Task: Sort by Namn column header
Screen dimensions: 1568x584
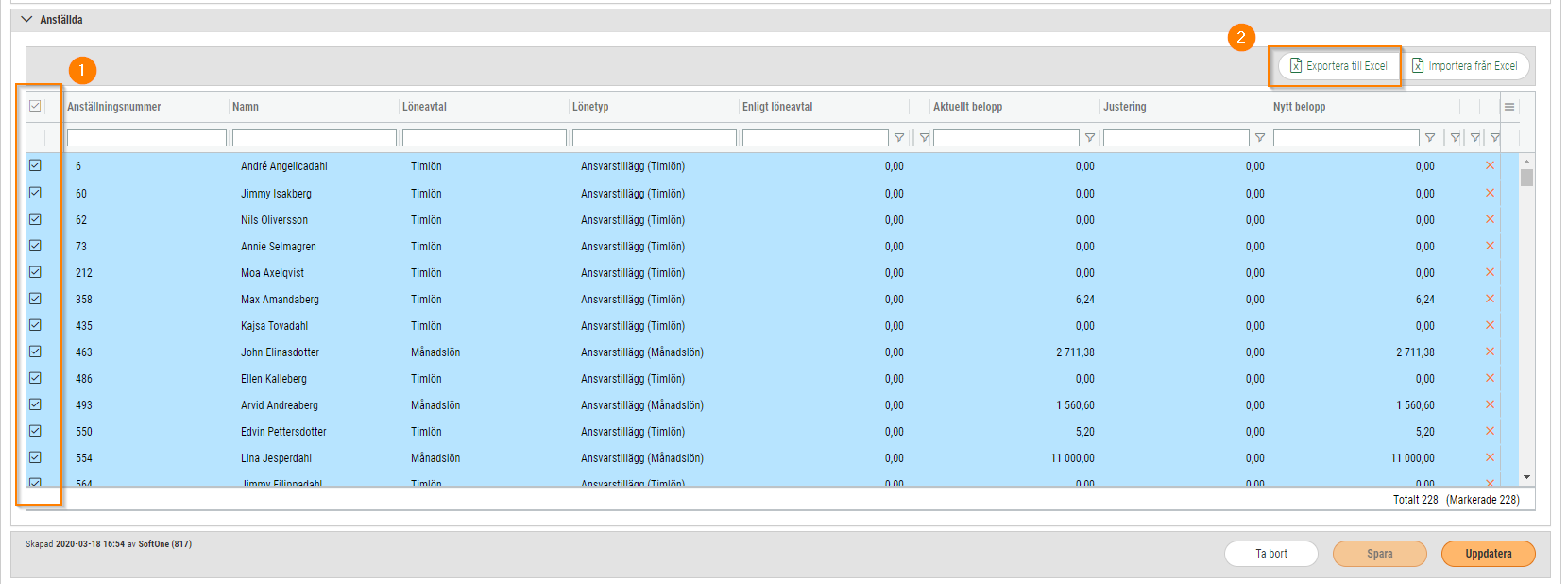Action: [x=246, y=107]
